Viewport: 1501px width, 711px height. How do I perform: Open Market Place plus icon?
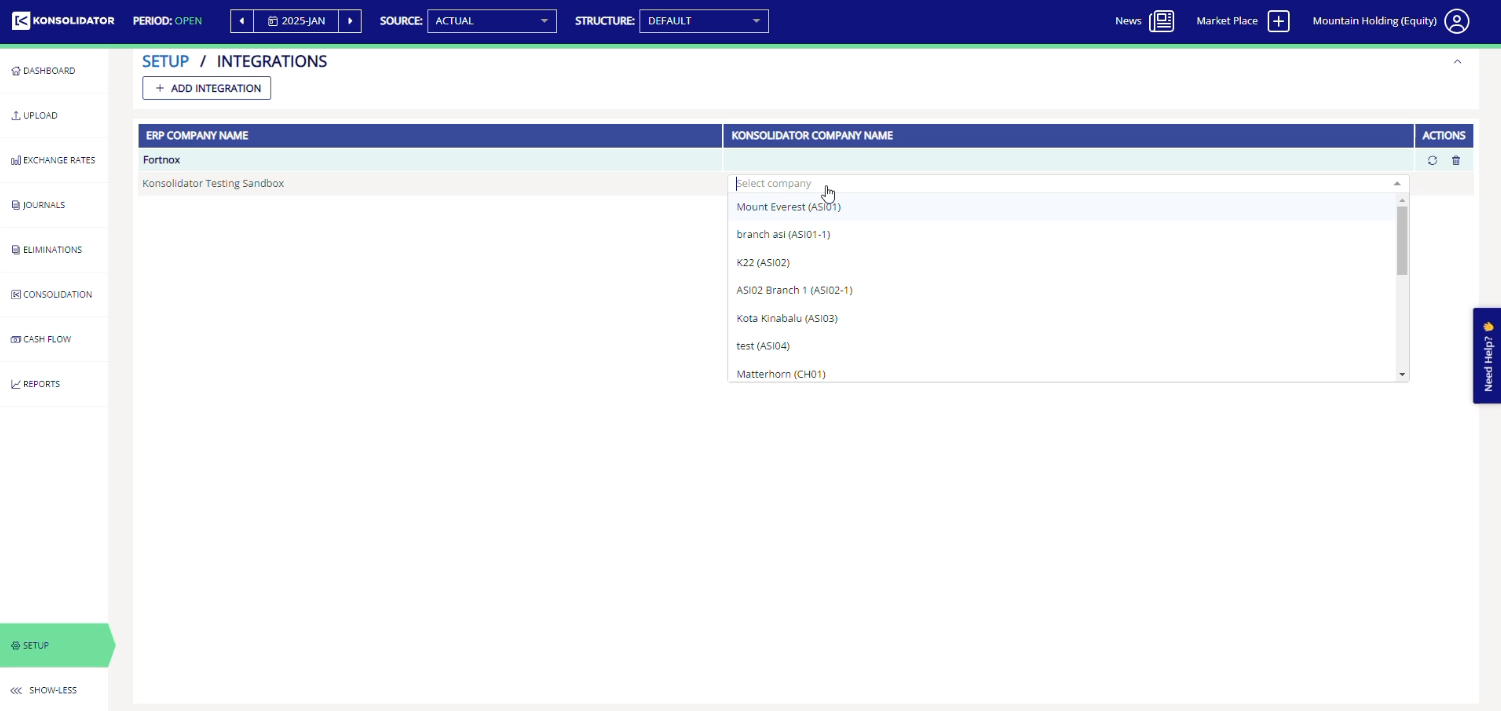tap(1279, 21)
